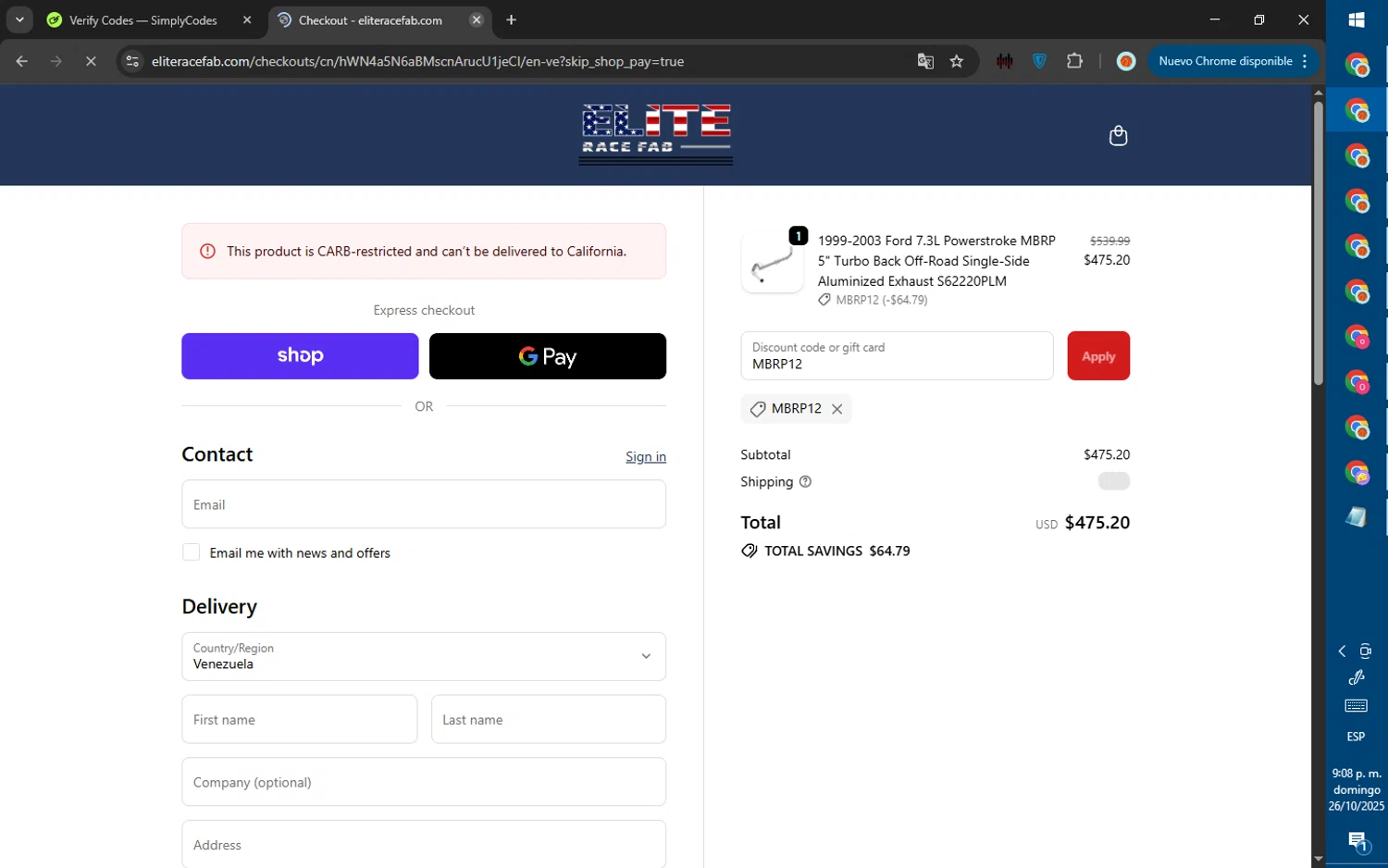Click the CARB-restricted error alert icon
The width and height of the screenshot is (1388, 868).
coord(208,252)
